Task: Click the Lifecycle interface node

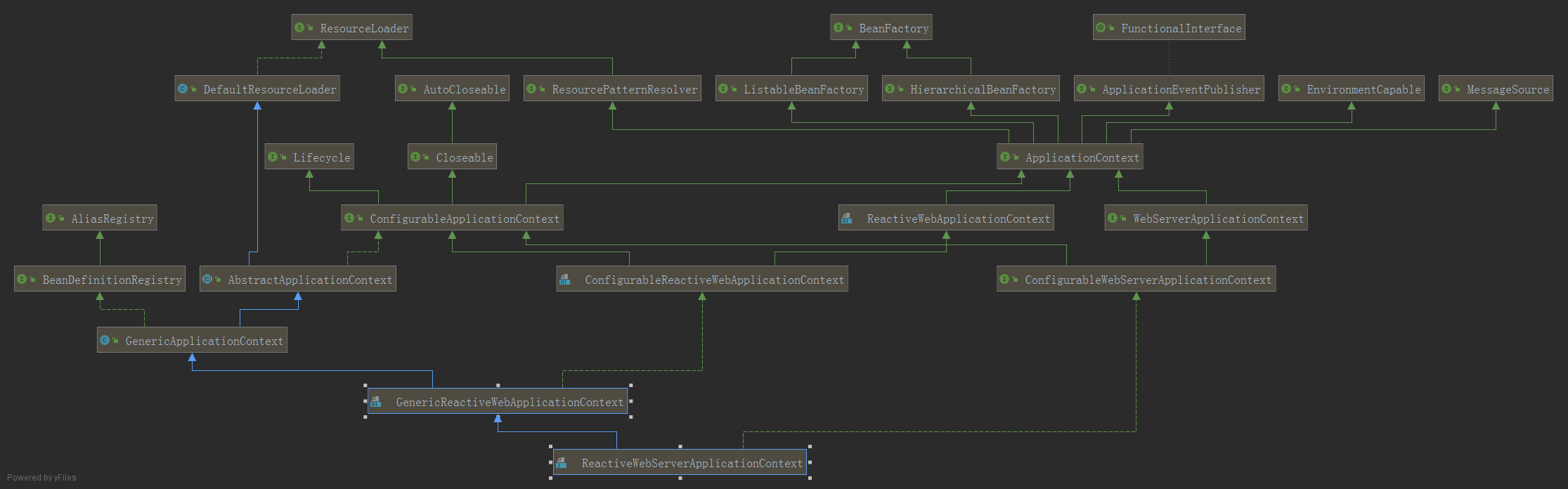Action: click(x=309, y=157)
